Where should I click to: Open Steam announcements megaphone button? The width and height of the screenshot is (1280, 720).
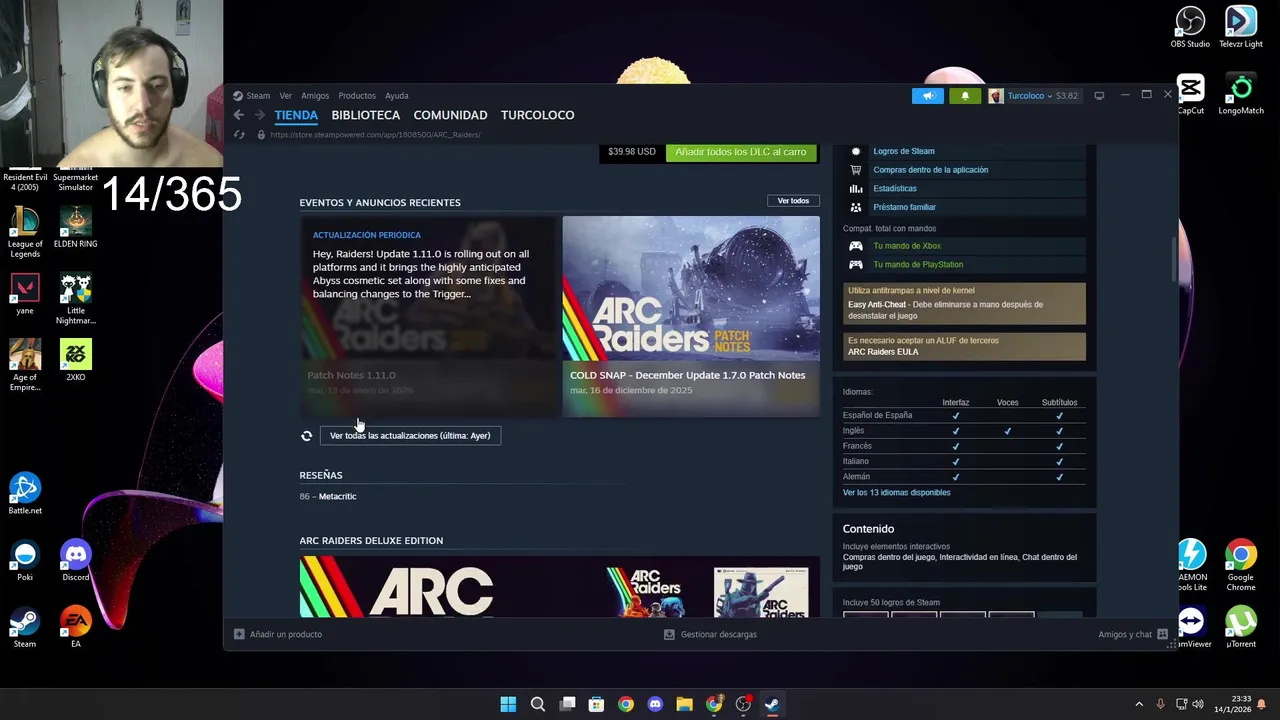[928, 96]
